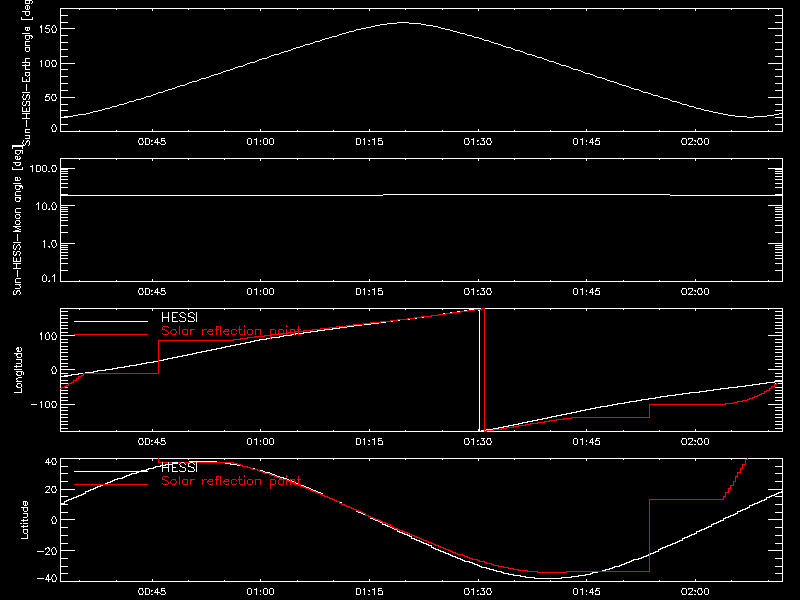Click Solar reflection point legend in Longitude plot
The height and width of the screenshot is (600, 800).
coord(231,331)
